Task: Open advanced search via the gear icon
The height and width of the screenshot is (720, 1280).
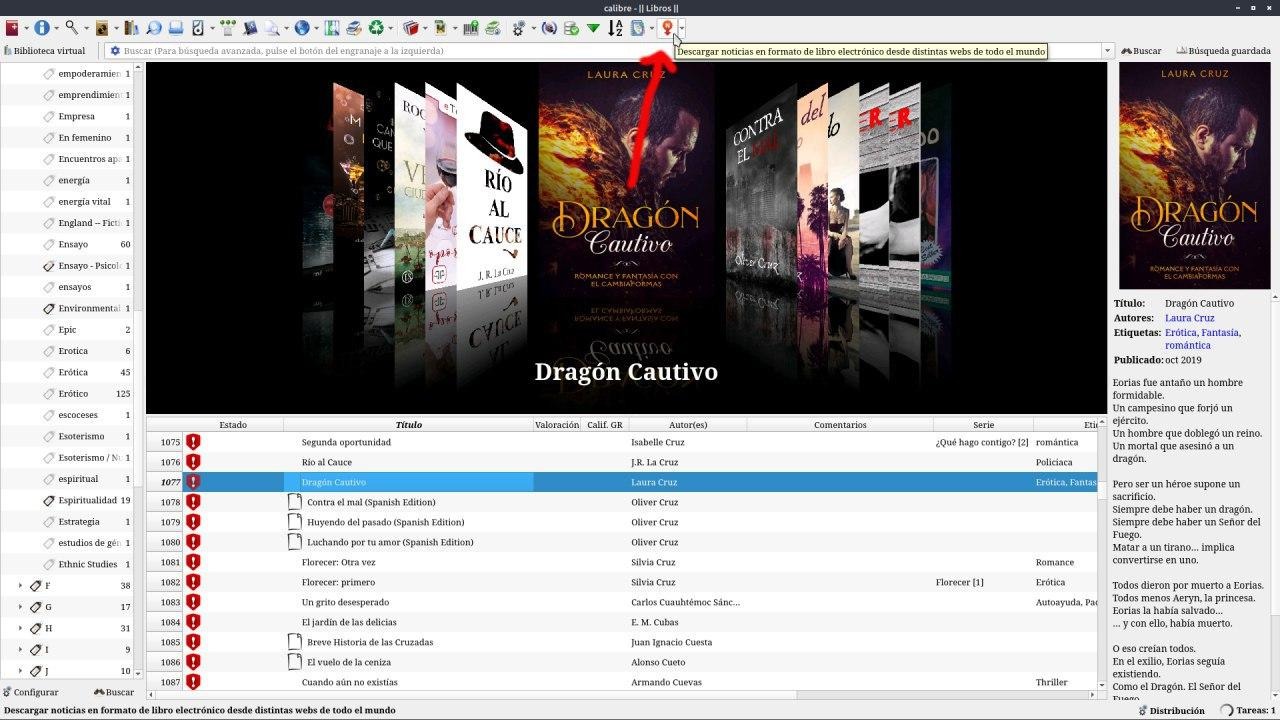Action: coord(115,51)
